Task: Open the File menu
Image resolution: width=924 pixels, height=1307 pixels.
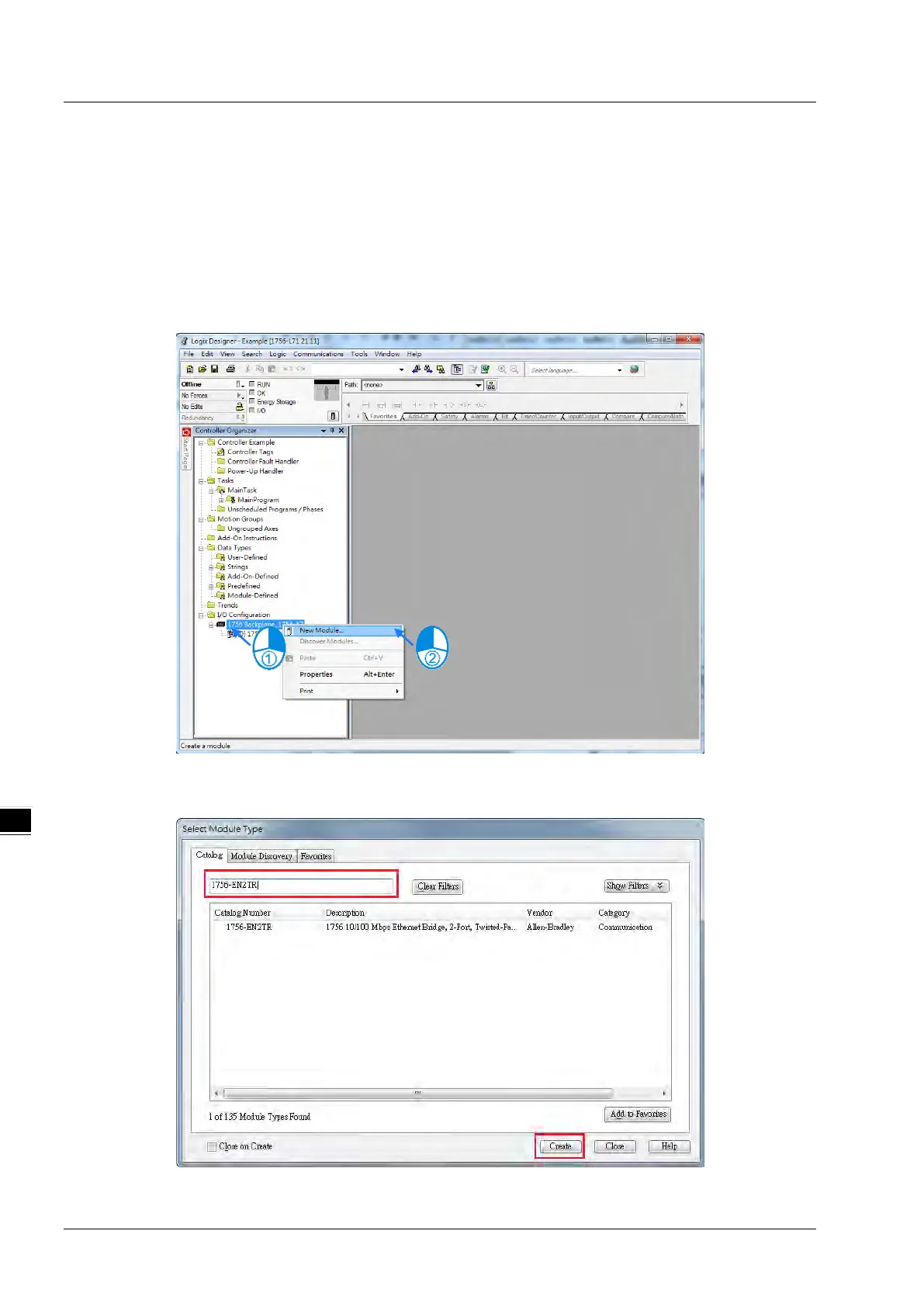Action: (x=189, y=354)
